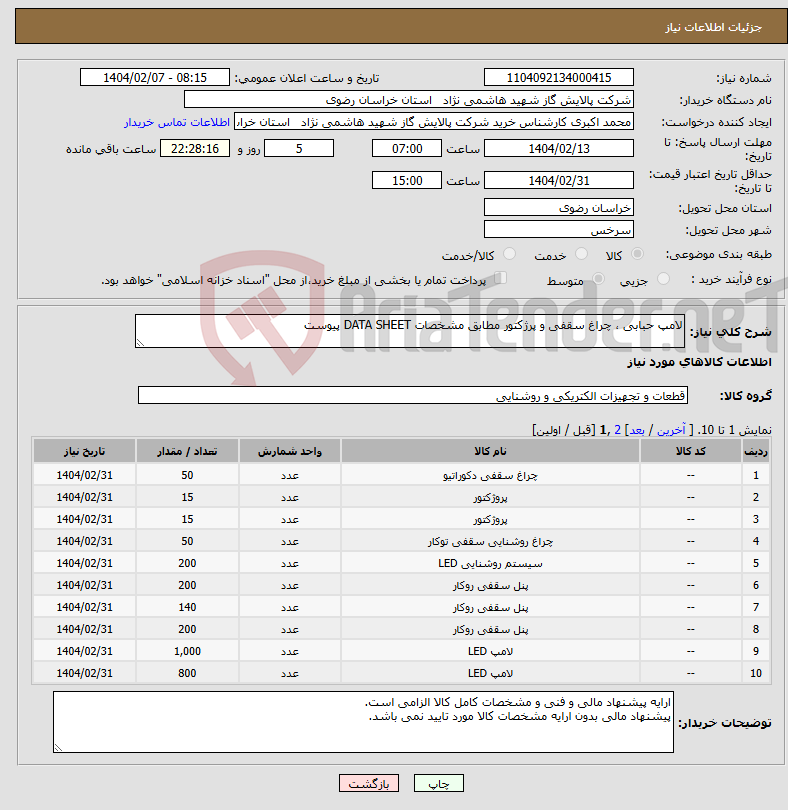The height and width of the screenshot is (810, 788).
Task: Click the جزئیات اطلاعات نیاز header title
Action: 713,27
